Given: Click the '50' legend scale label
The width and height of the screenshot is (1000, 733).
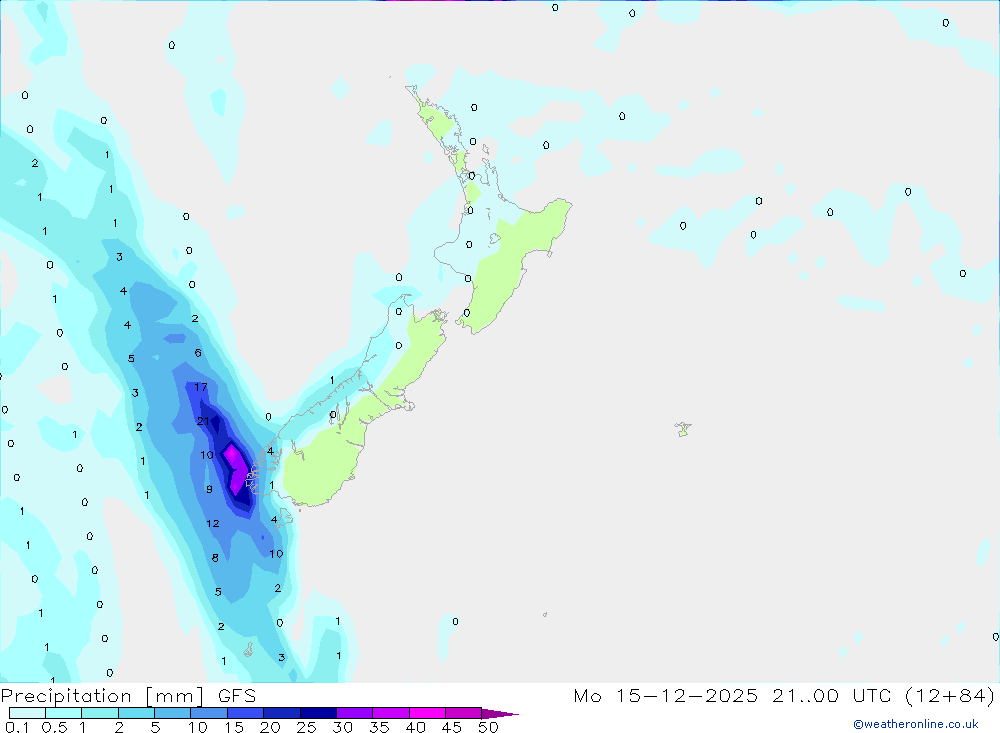Looking at the screenshot, I should [488, 727].
